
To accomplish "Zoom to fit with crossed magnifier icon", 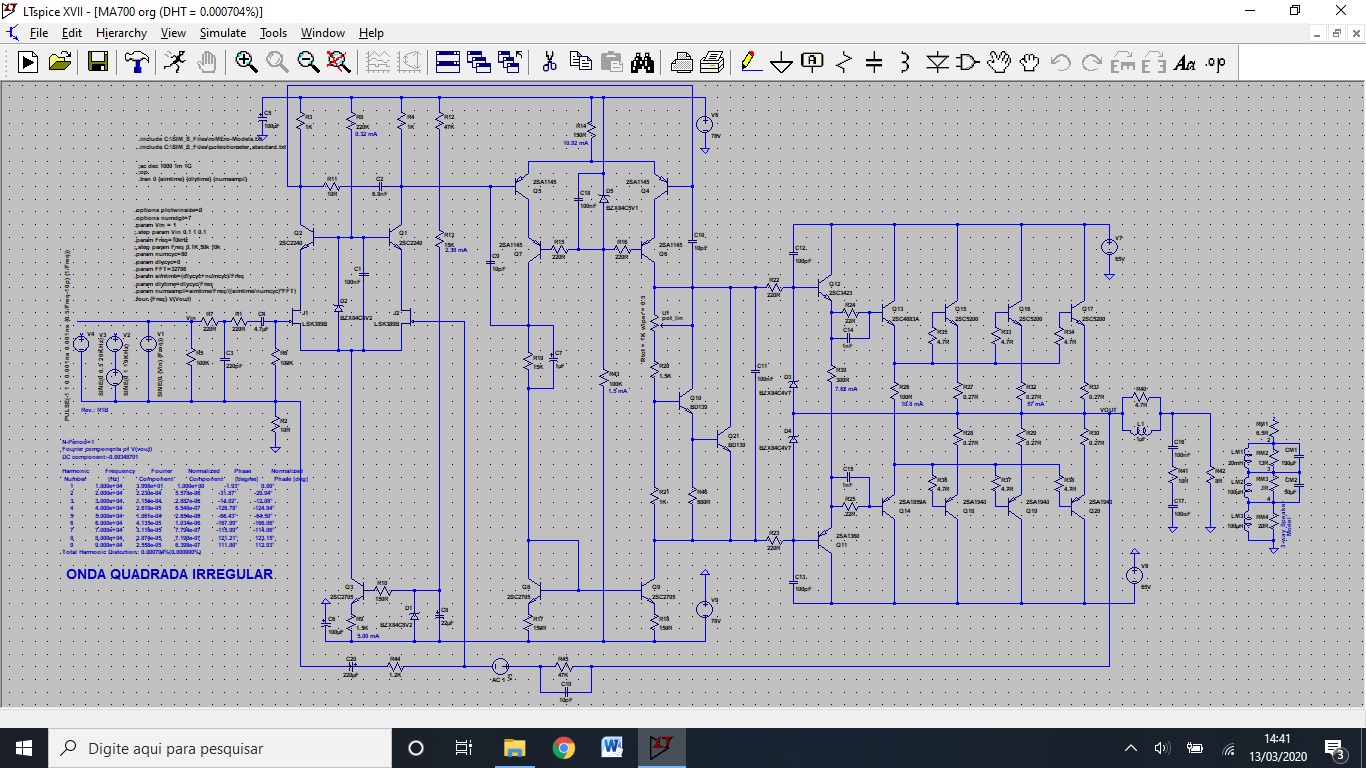I will point(339,62).
